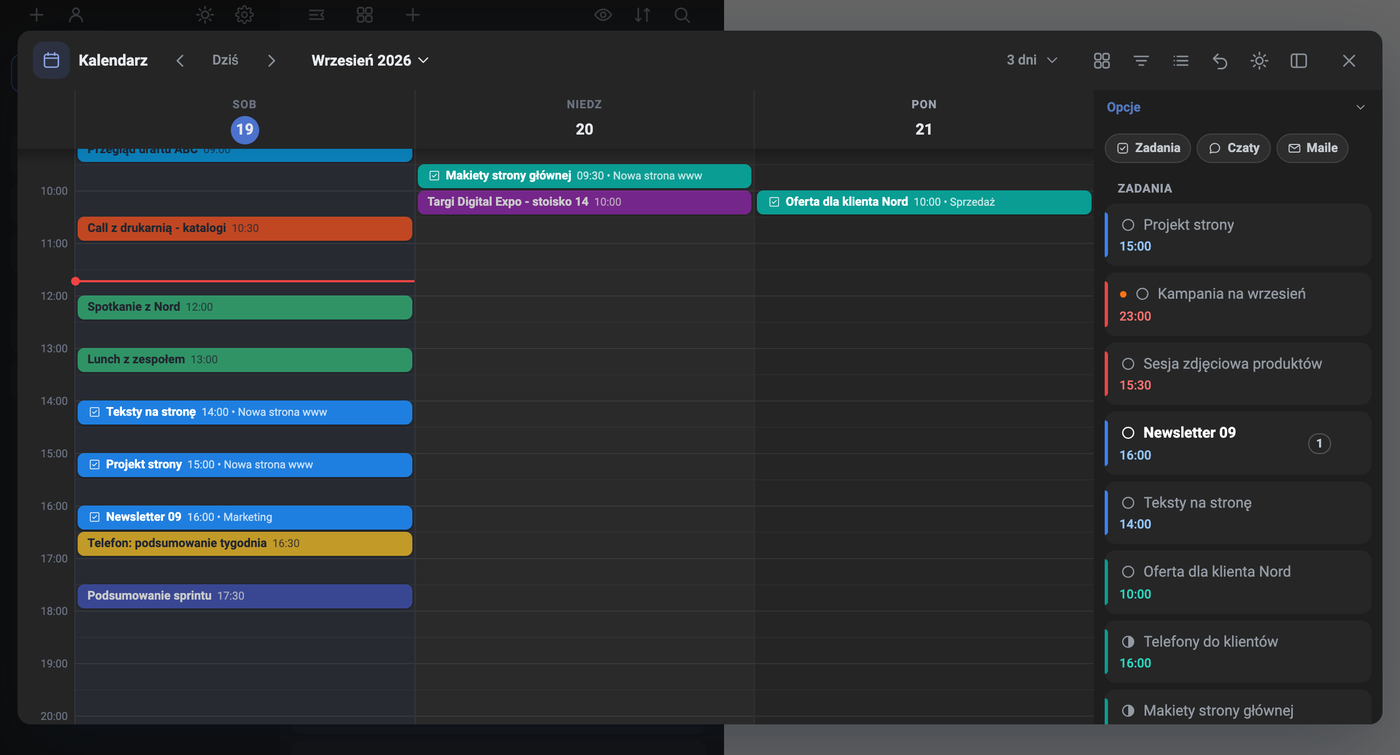Open the Spotkanie z Nord event
The height and width of the screenshot is (755, 1400).
click(x=245, y=307)
